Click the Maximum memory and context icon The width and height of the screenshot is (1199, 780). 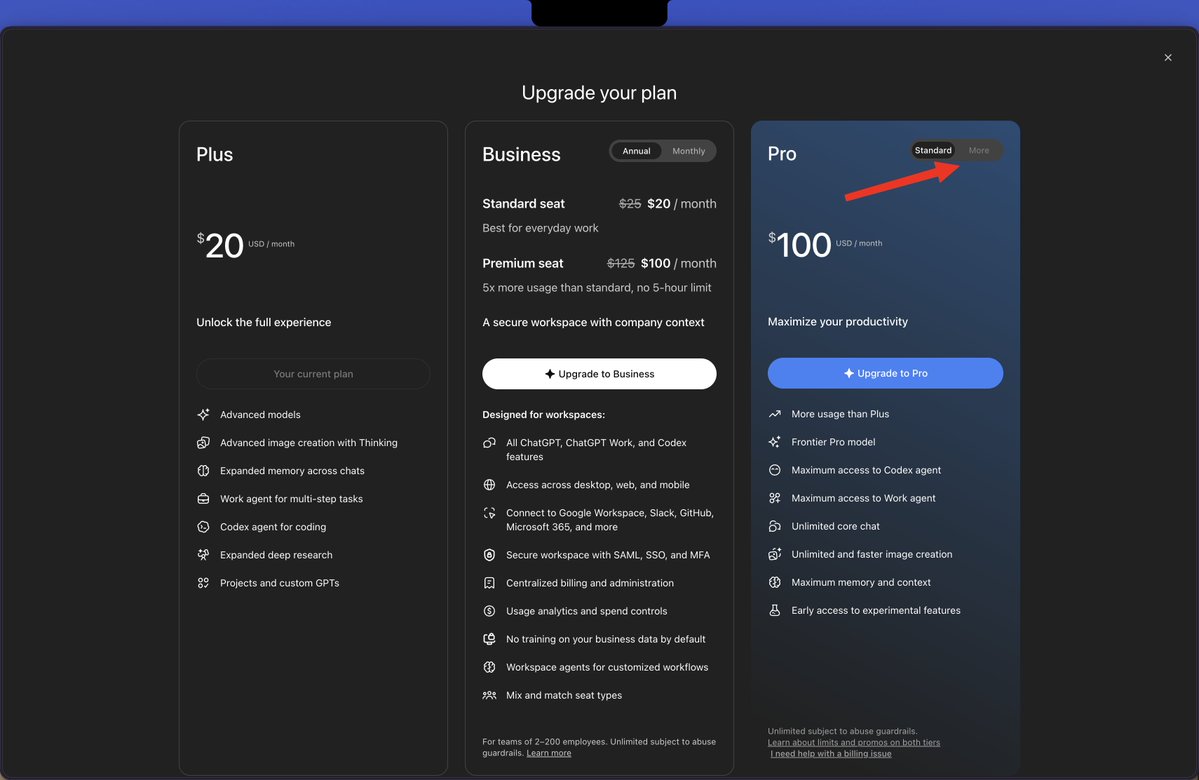(x=775, y=582)
